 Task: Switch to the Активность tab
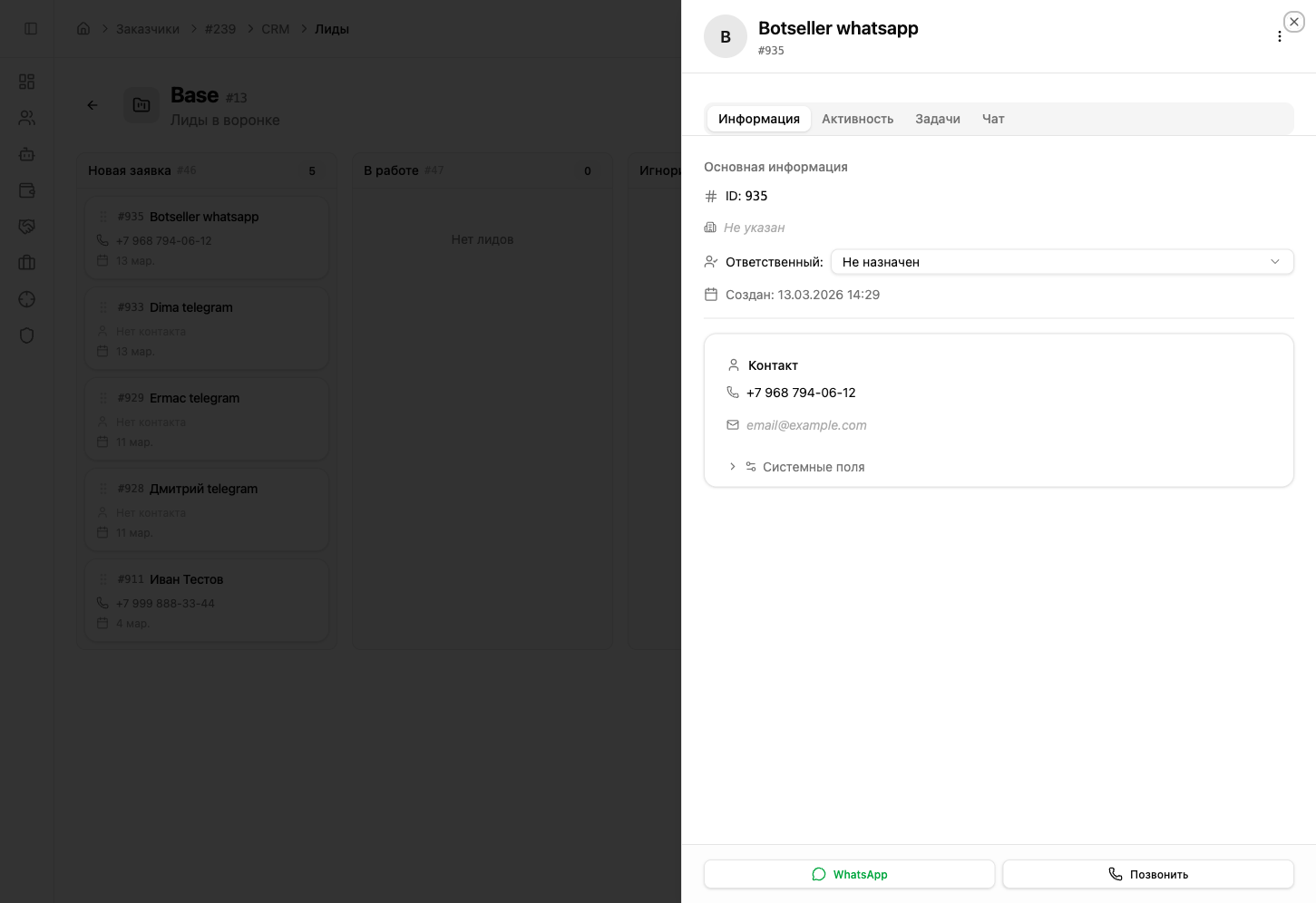857,119
